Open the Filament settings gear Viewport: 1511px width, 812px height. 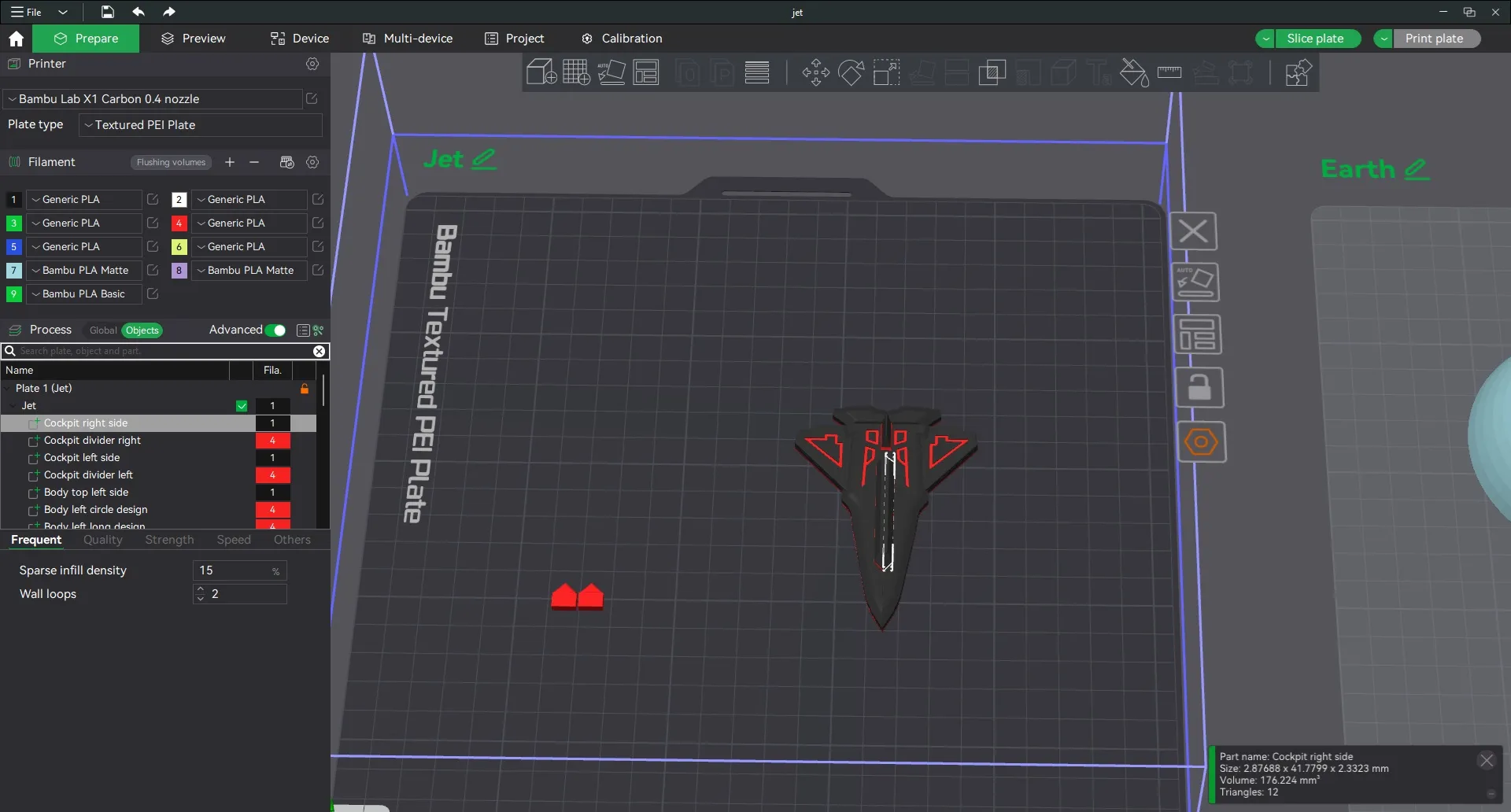click(x=312, y=162)
